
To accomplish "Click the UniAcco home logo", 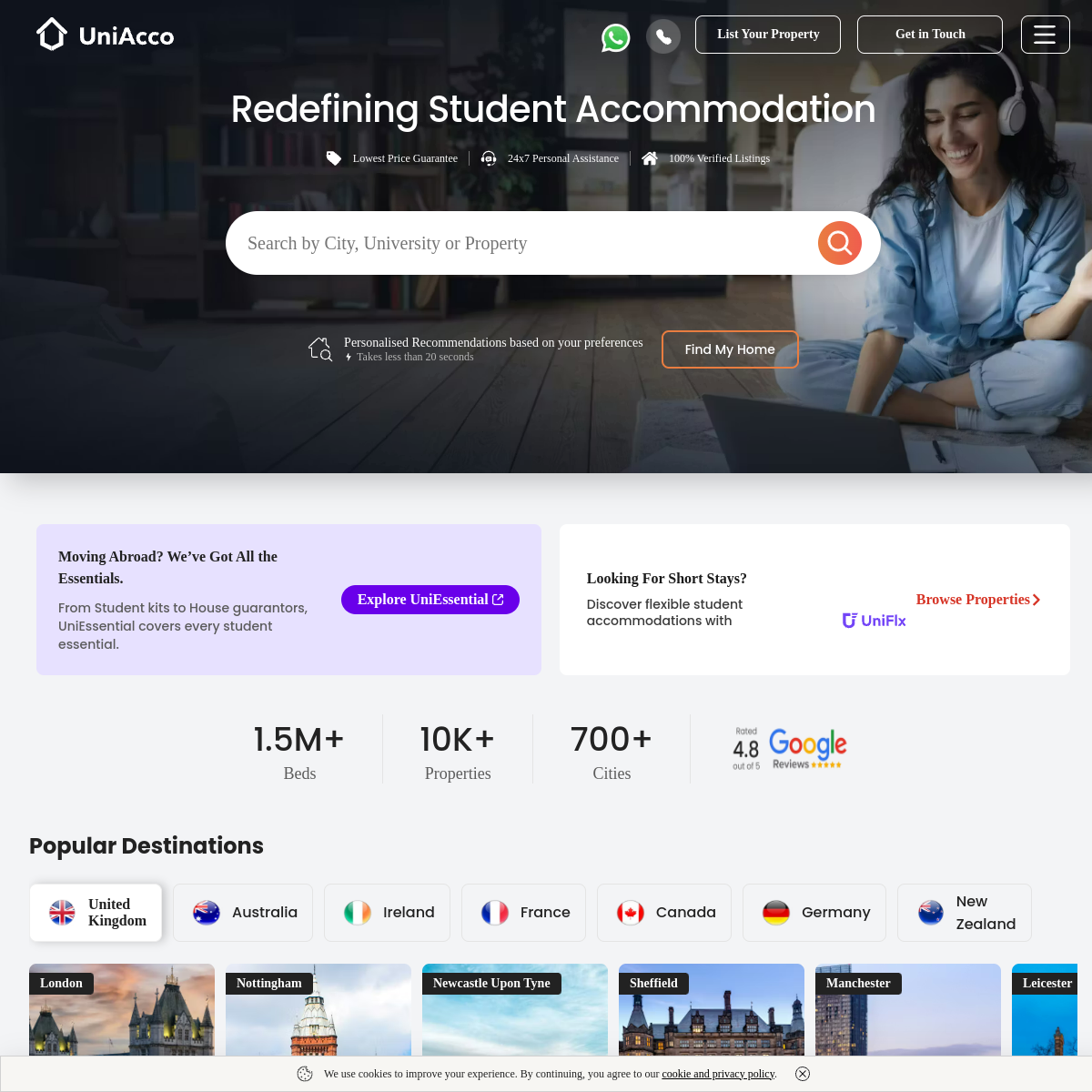I will coord(106,35).
